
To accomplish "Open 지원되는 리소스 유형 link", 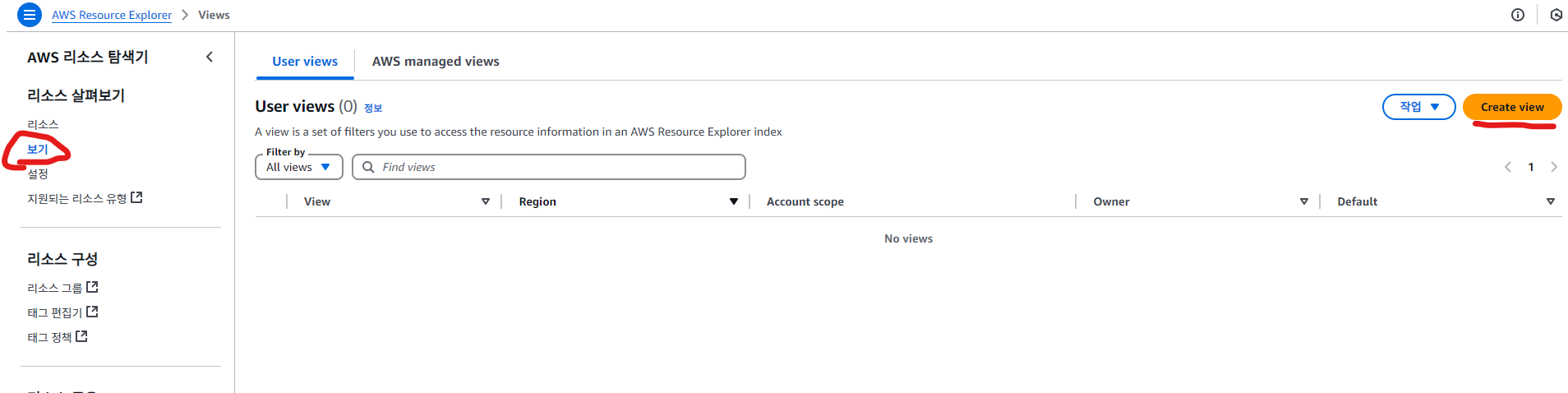I will click(x=77, y=198).
